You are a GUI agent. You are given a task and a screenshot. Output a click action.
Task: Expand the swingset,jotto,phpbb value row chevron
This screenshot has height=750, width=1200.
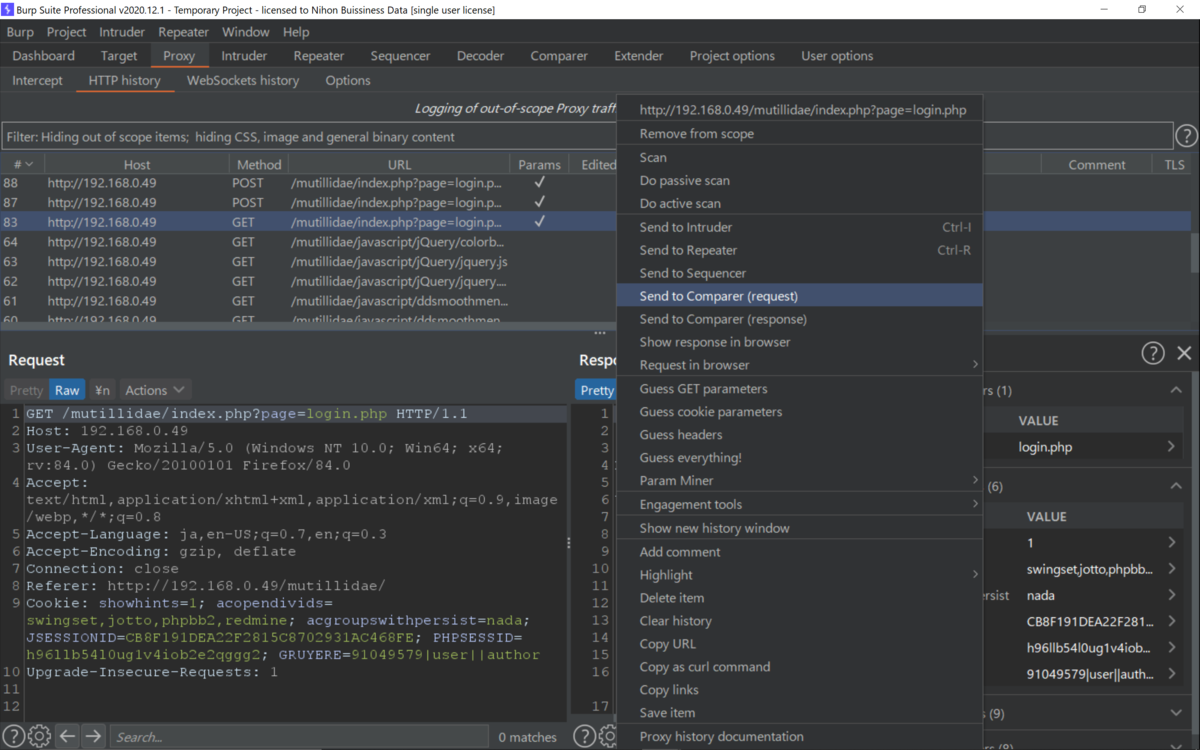point(1171,569)
